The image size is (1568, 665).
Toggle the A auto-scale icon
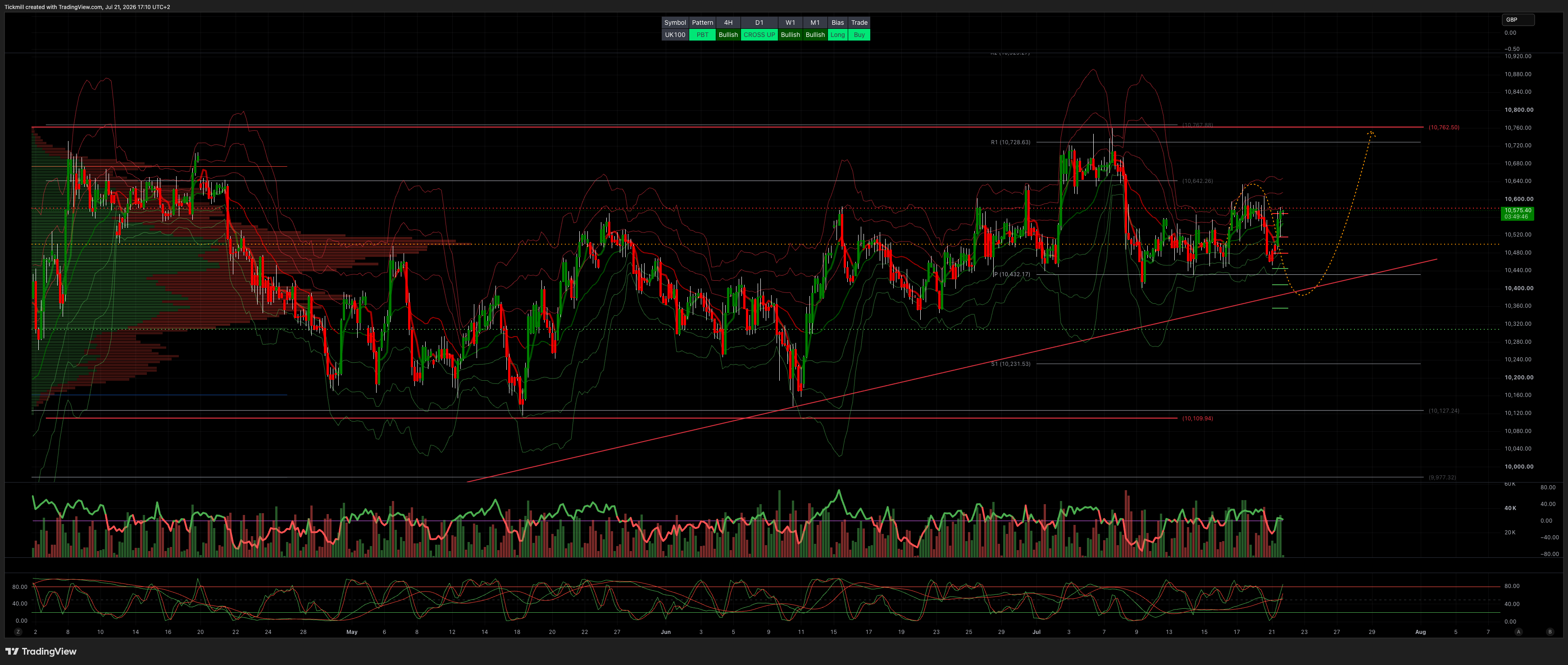[1518, 632]
